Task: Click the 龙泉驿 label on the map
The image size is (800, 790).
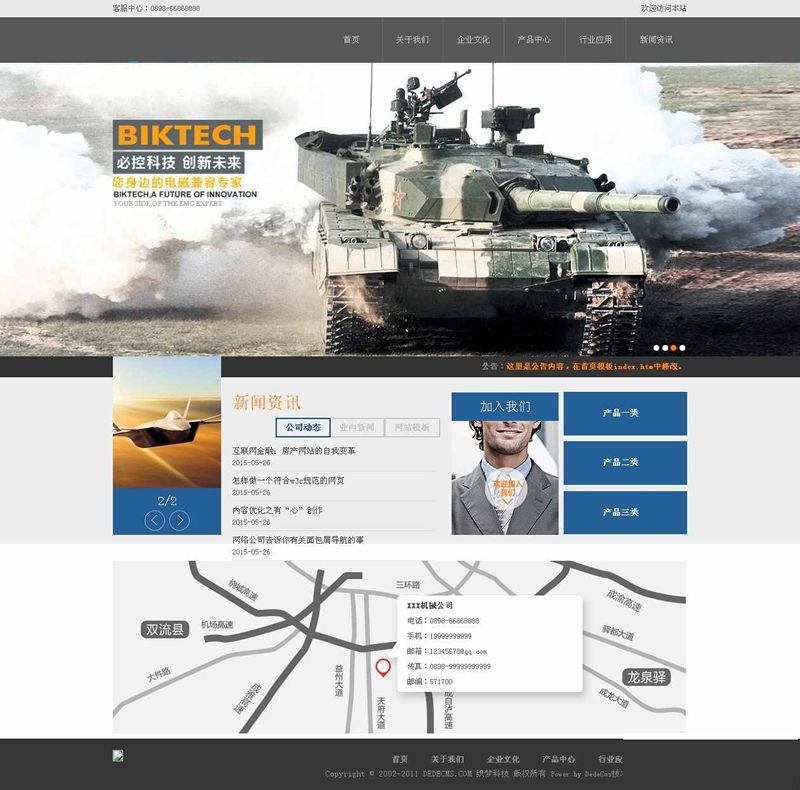Action: [646, 677]
